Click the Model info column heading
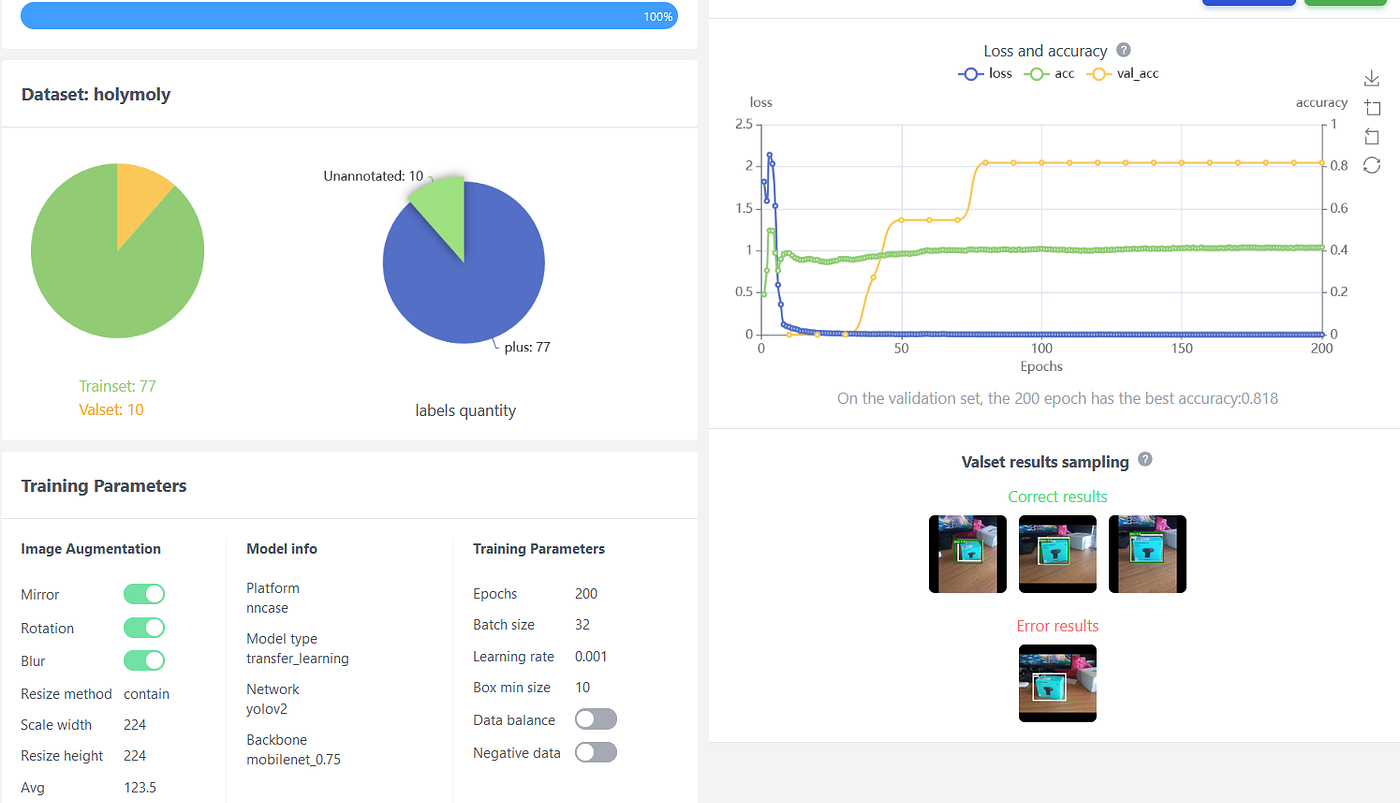This screenshot has width=1400, height=803. 282,549
